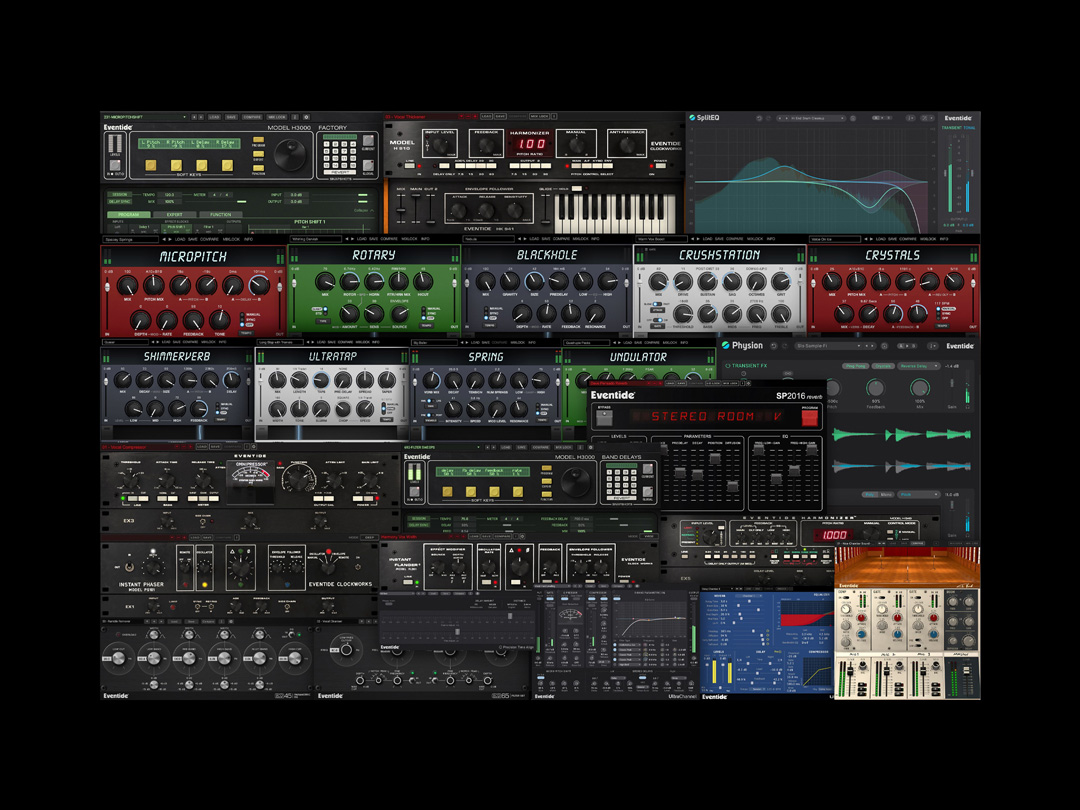
Task: Click the H910 FEEDBACK knob
Action: click(486, 144)
